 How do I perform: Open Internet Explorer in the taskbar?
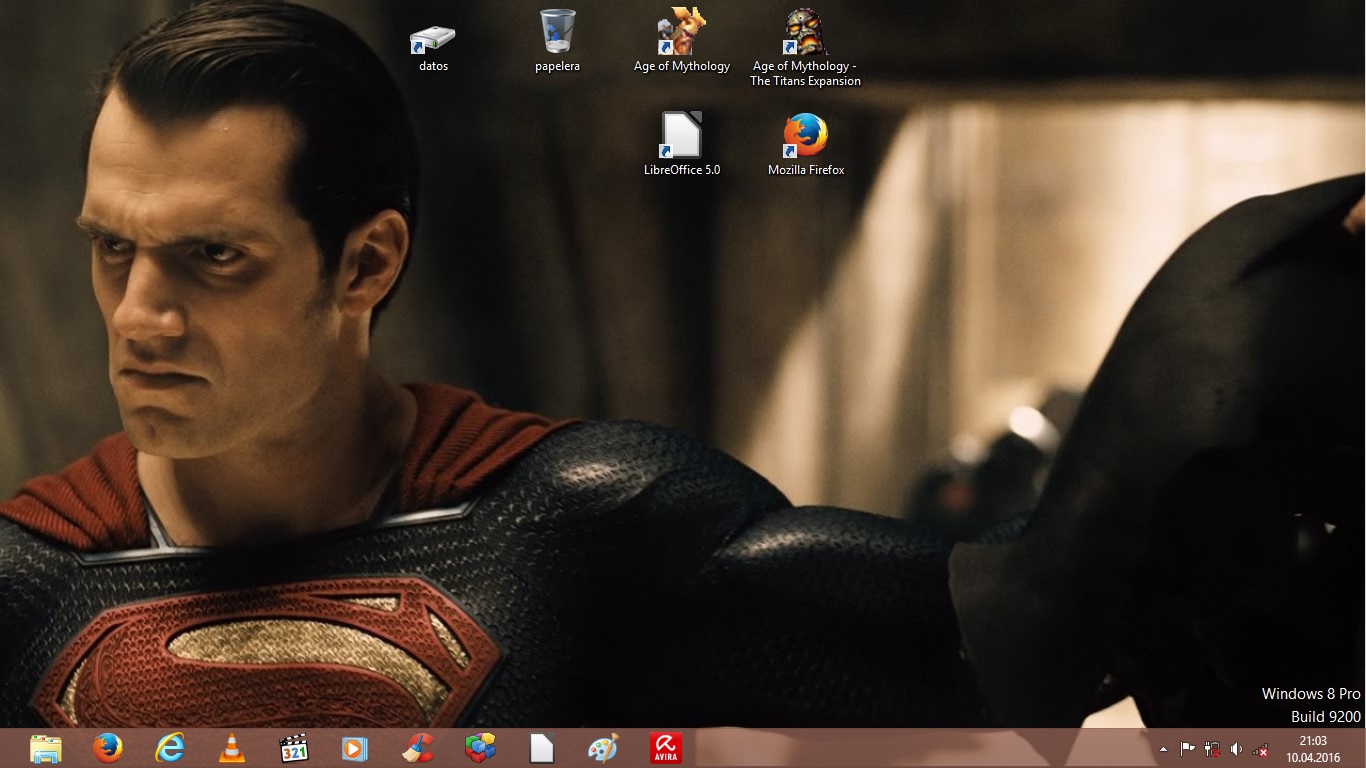170,748
